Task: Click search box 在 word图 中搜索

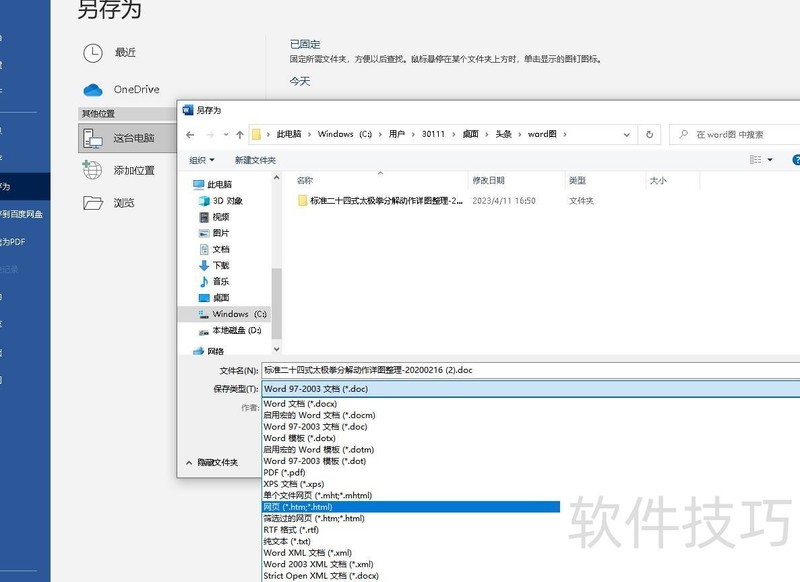Action: [735, 135]
